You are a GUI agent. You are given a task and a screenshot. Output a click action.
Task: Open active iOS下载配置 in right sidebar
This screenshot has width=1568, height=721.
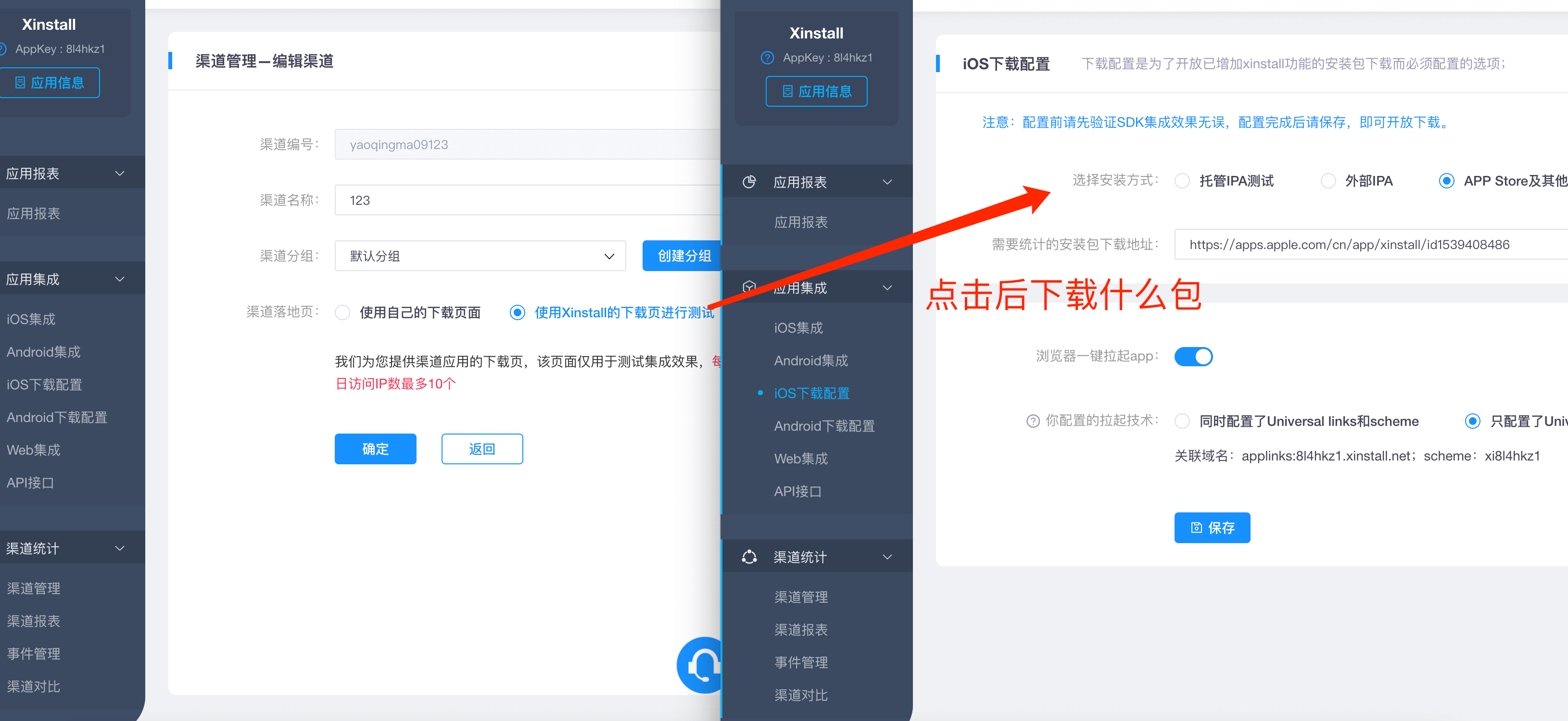[x=811, y=394]
